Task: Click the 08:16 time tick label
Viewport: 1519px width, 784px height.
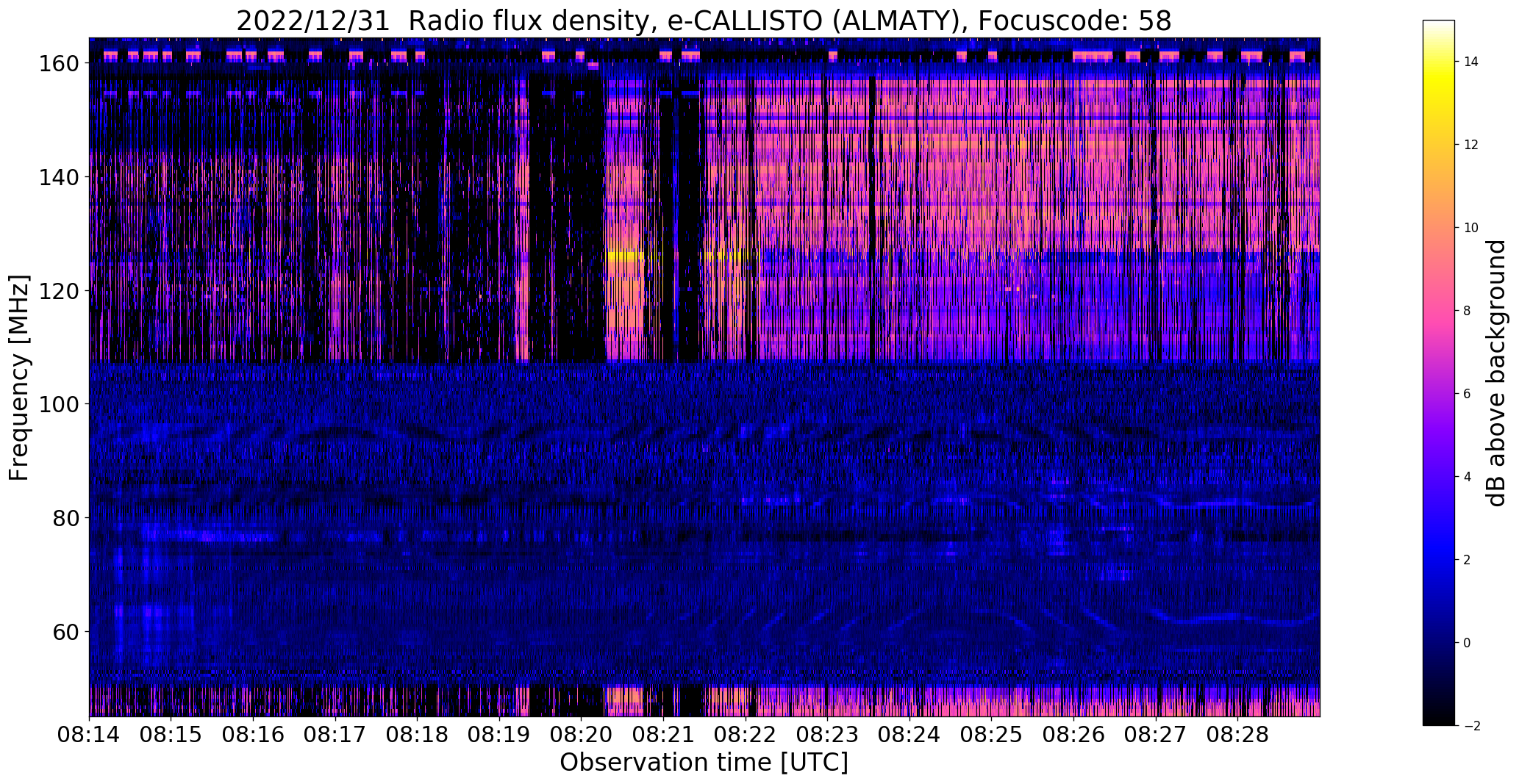Action: click(x=253, y=734)
